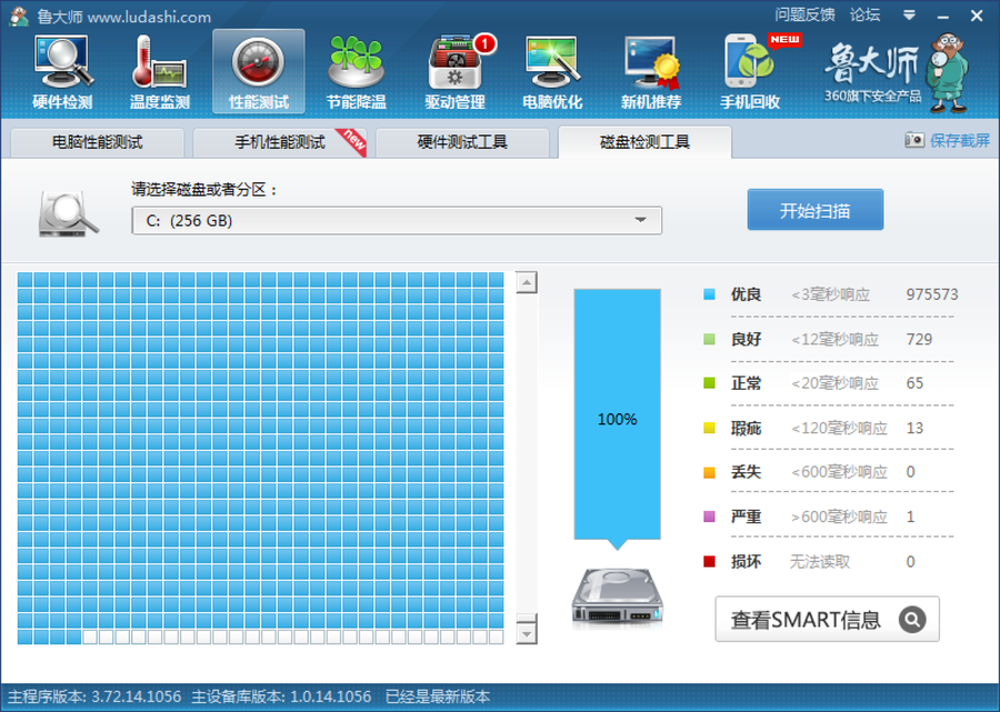Open 硬件检测 hardware detection icon
Image resolution: width=1000 pixels, height=712 pixels.
click(x=62, y=71)
